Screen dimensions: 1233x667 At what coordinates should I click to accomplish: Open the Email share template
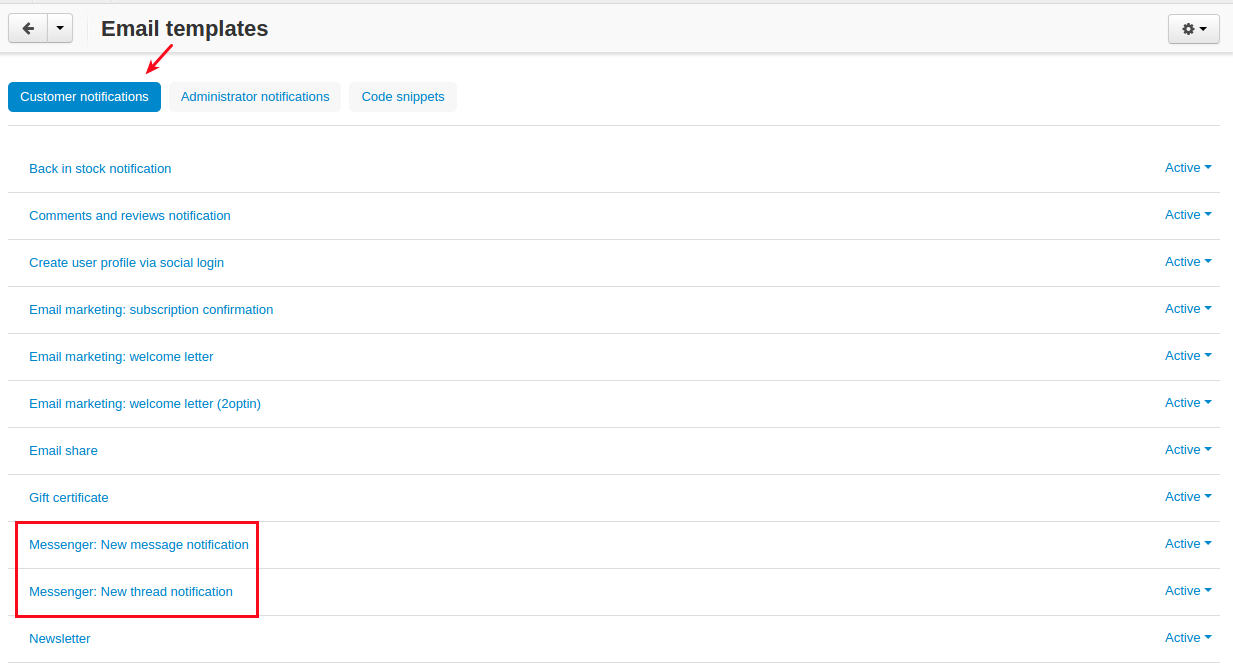tap(63, 451)
